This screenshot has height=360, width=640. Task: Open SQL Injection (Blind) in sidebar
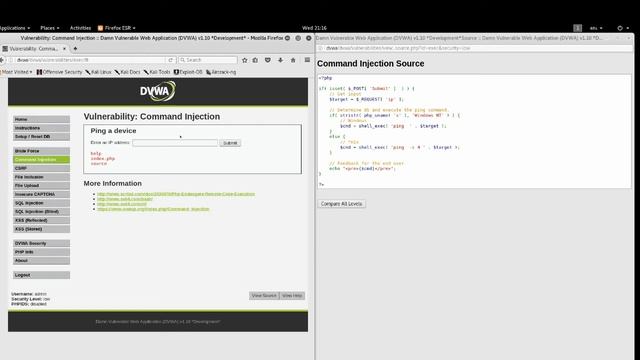[x=41, y=211]
